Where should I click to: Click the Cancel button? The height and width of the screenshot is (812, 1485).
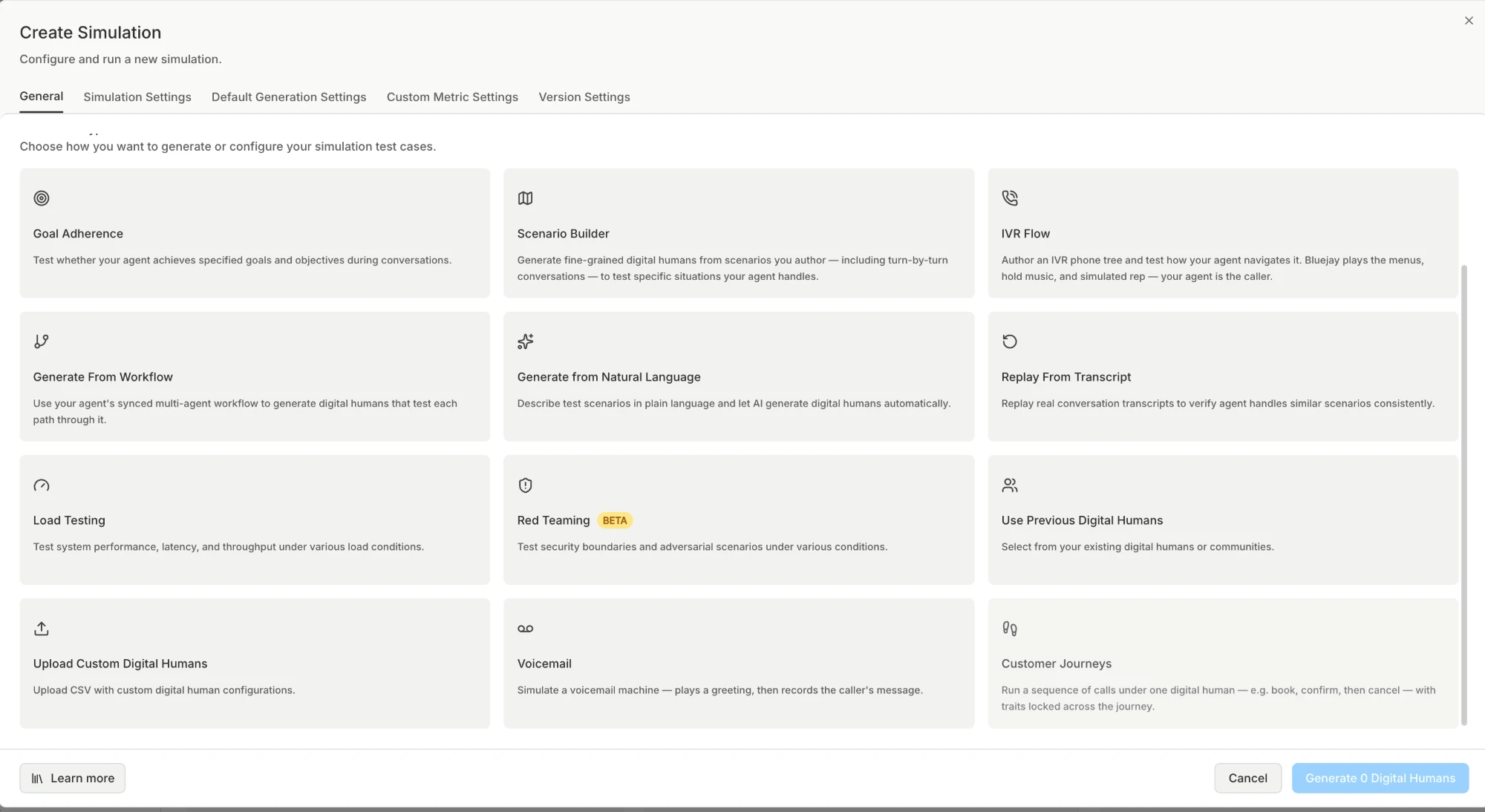(x=1247, y=778)
